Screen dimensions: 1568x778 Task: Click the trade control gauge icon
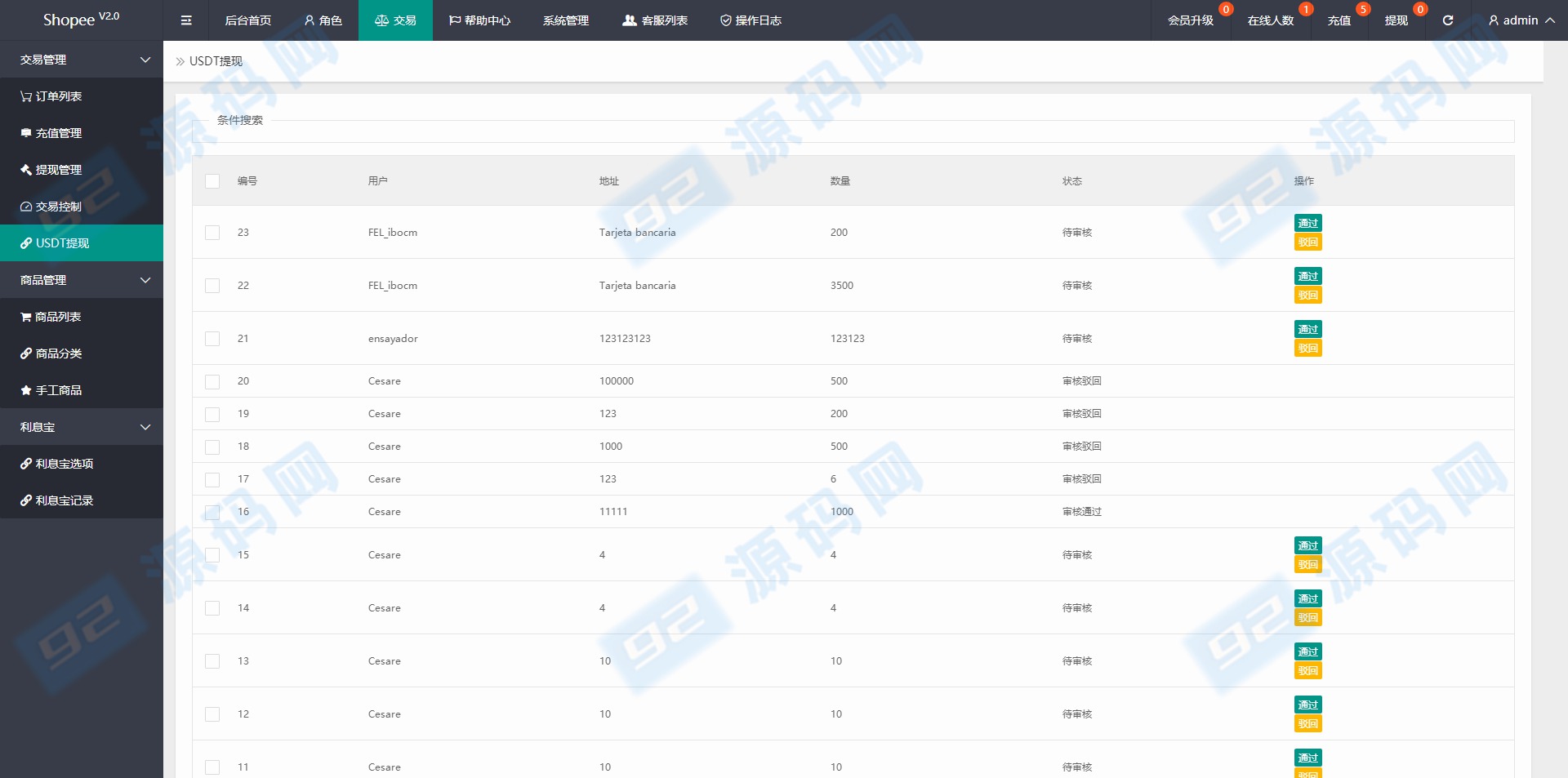tap(26, 207)
